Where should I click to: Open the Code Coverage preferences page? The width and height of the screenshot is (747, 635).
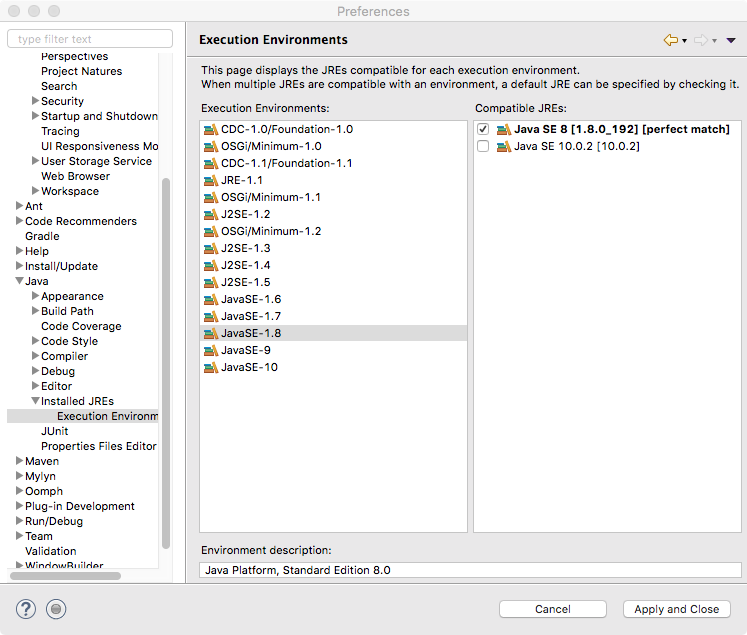(81, 326)
